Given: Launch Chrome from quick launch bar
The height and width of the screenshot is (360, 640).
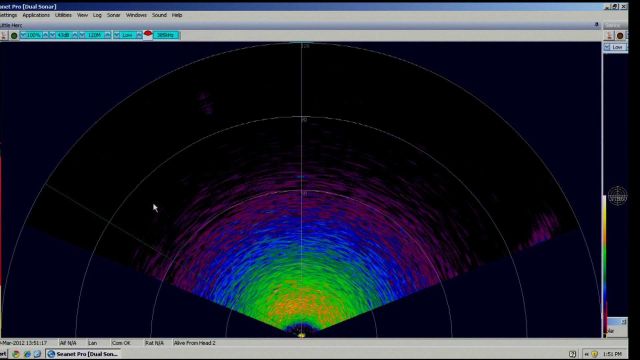Looking at the screenshot, I should [16, 354].
